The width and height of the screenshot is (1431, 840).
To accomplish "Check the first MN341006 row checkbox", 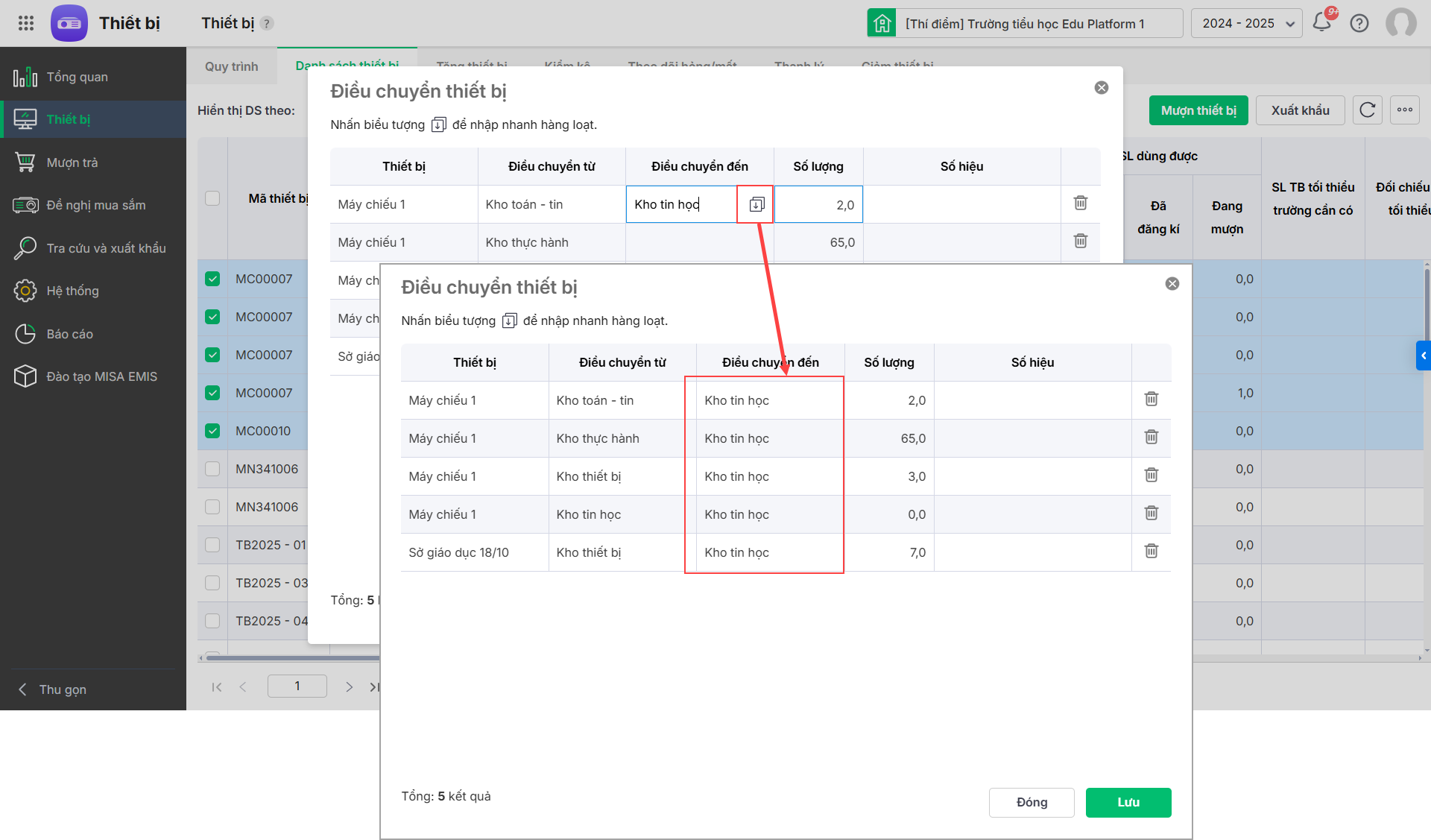I will pos(212,469).
